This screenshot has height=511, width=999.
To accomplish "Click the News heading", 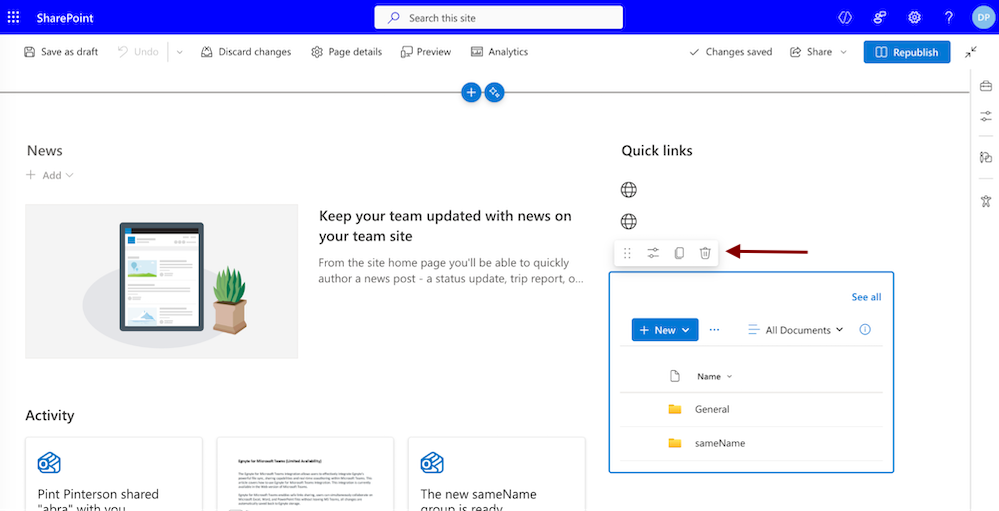I will click(45, 151).
